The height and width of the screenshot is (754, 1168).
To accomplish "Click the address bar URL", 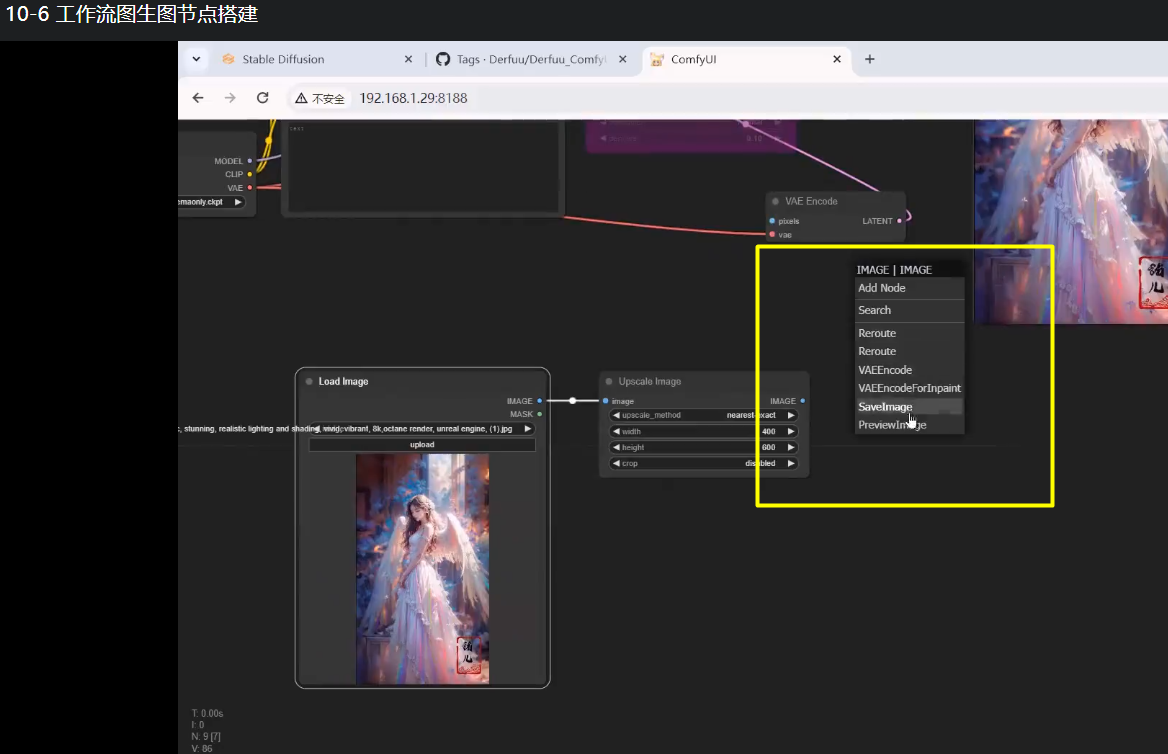I will tap(413, 98).
